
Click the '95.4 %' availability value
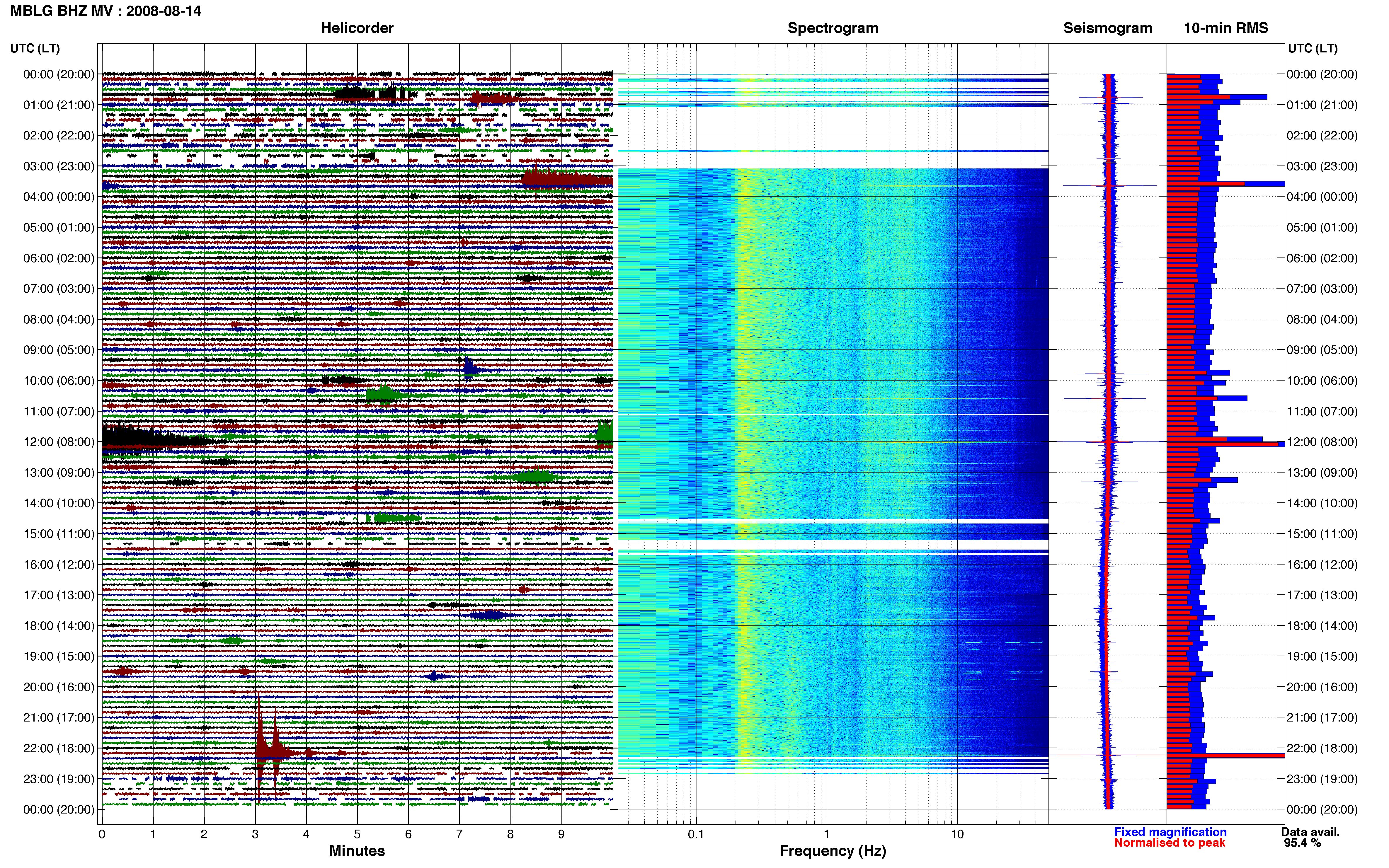(1303, 843)
